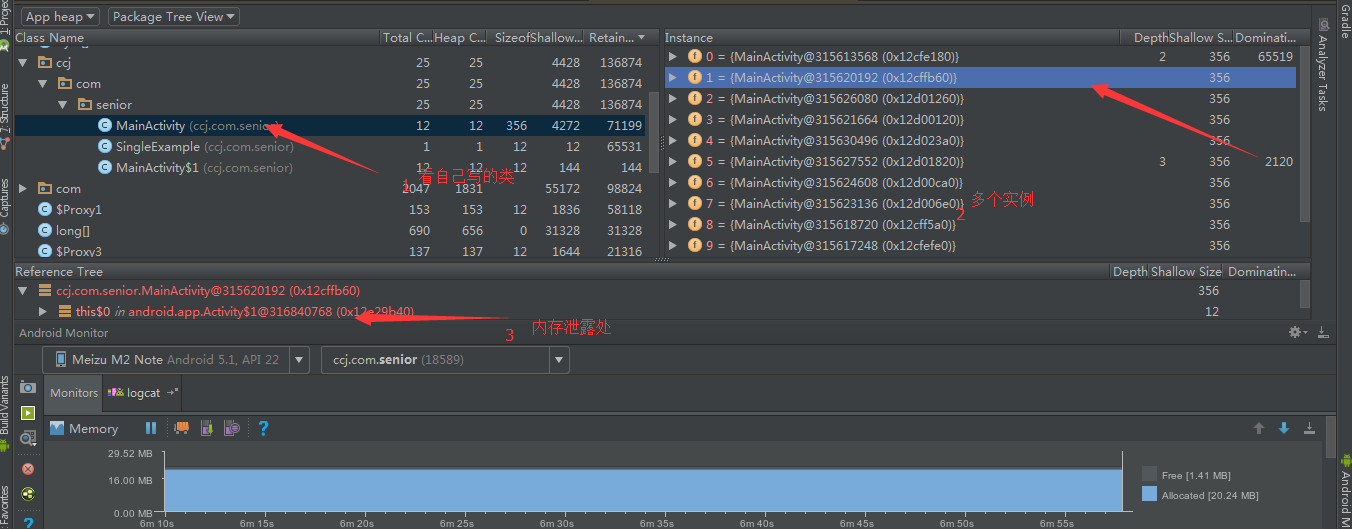Click the system information capture icon
This screenshot has width=1352, height=529.
click(x=28, y=438)
